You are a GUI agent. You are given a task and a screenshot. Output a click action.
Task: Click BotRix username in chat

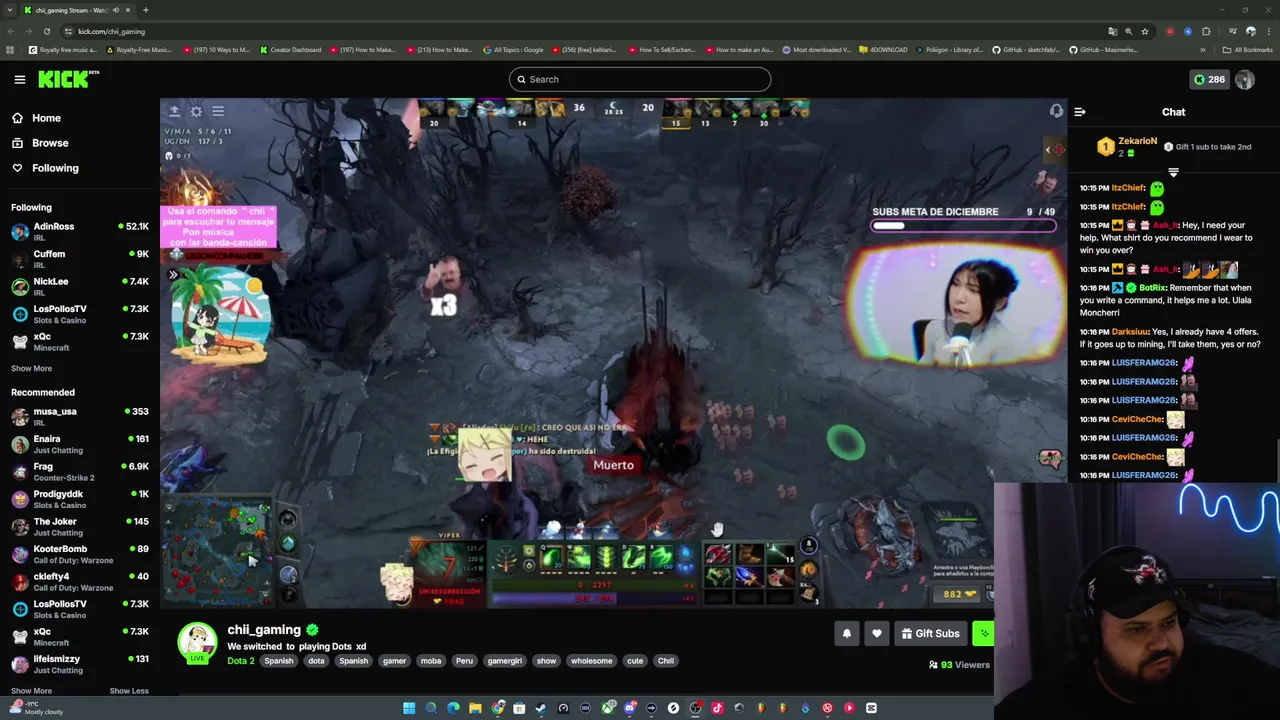coord(1152,288)
